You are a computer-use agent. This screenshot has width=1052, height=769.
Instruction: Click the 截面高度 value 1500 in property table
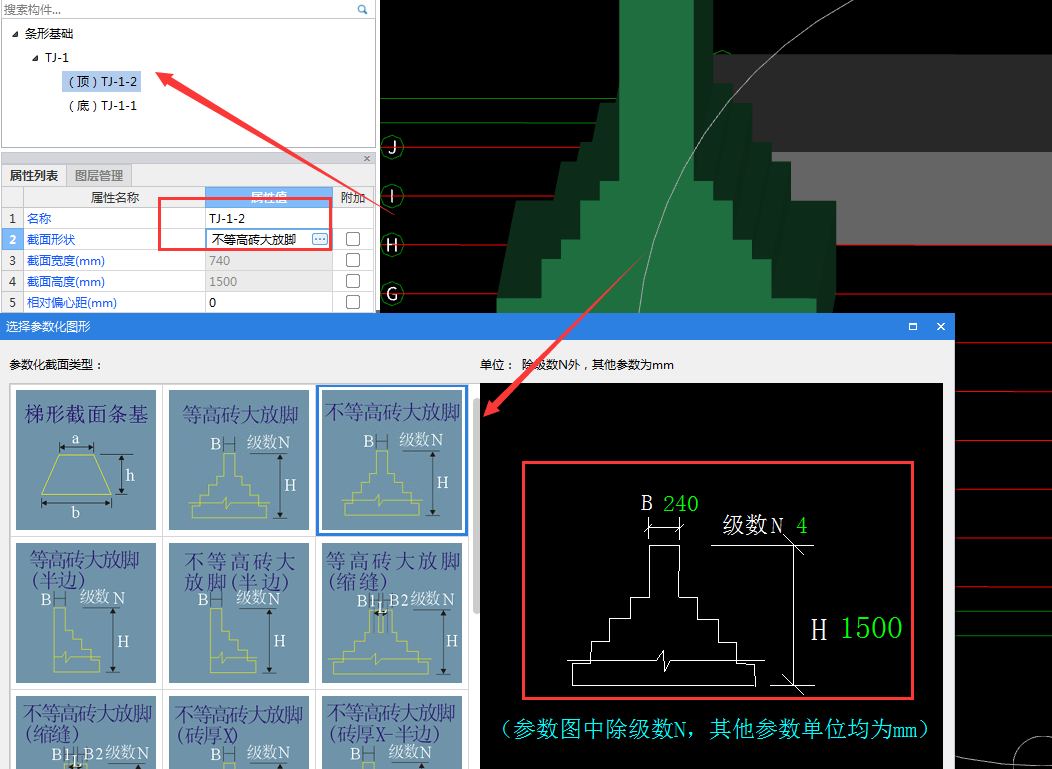click(x=268, y=282)
